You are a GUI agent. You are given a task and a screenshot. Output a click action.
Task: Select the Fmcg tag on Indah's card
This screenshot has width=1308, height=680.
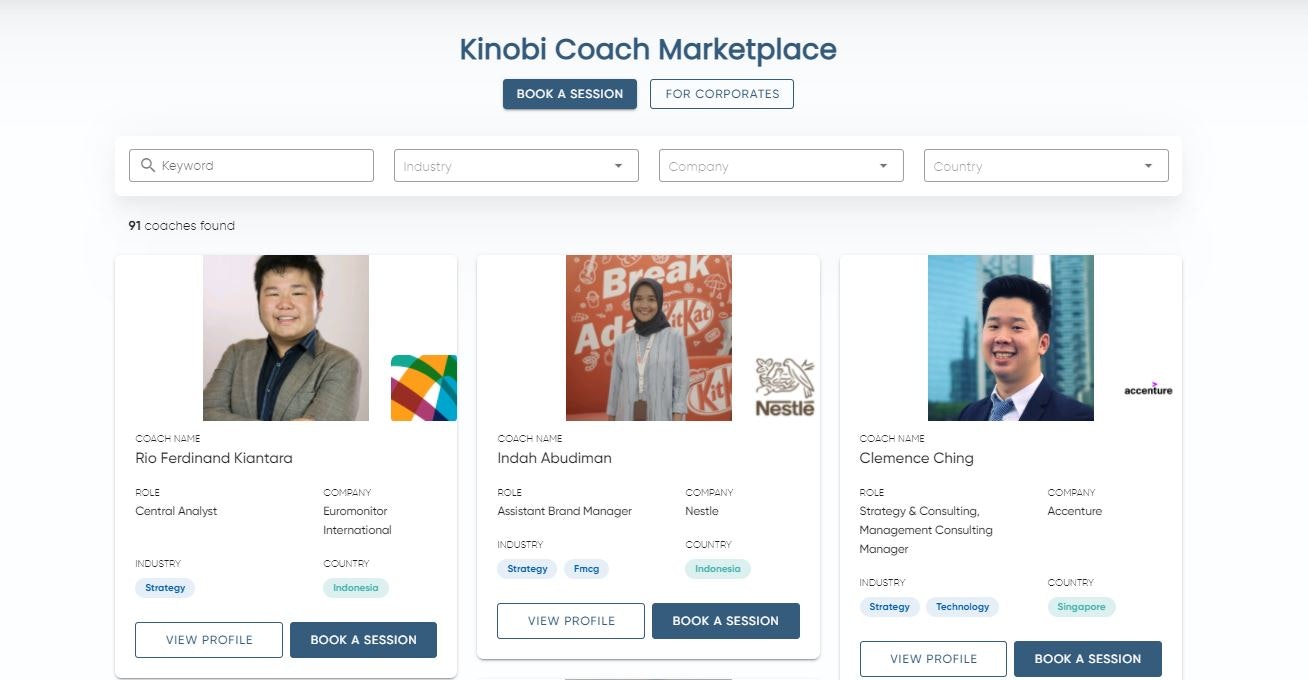click(586, 568)
